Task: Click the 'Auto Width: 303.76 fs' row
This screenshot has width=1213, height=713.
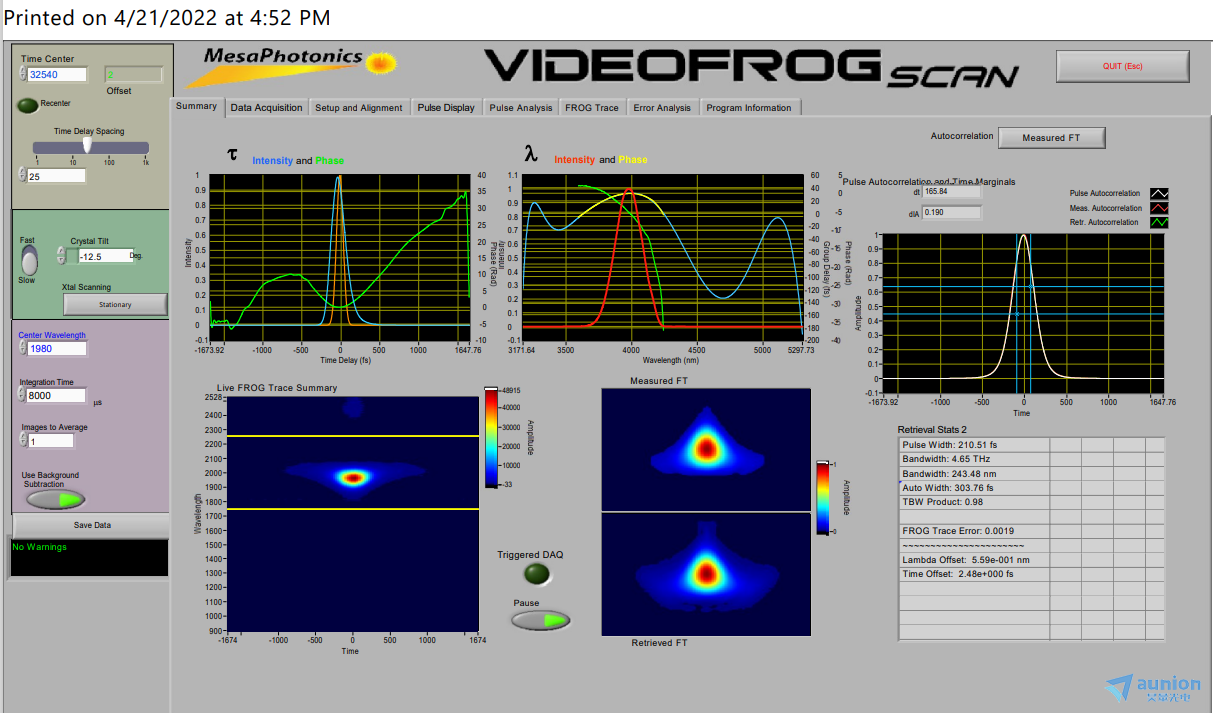Action: 975,488
